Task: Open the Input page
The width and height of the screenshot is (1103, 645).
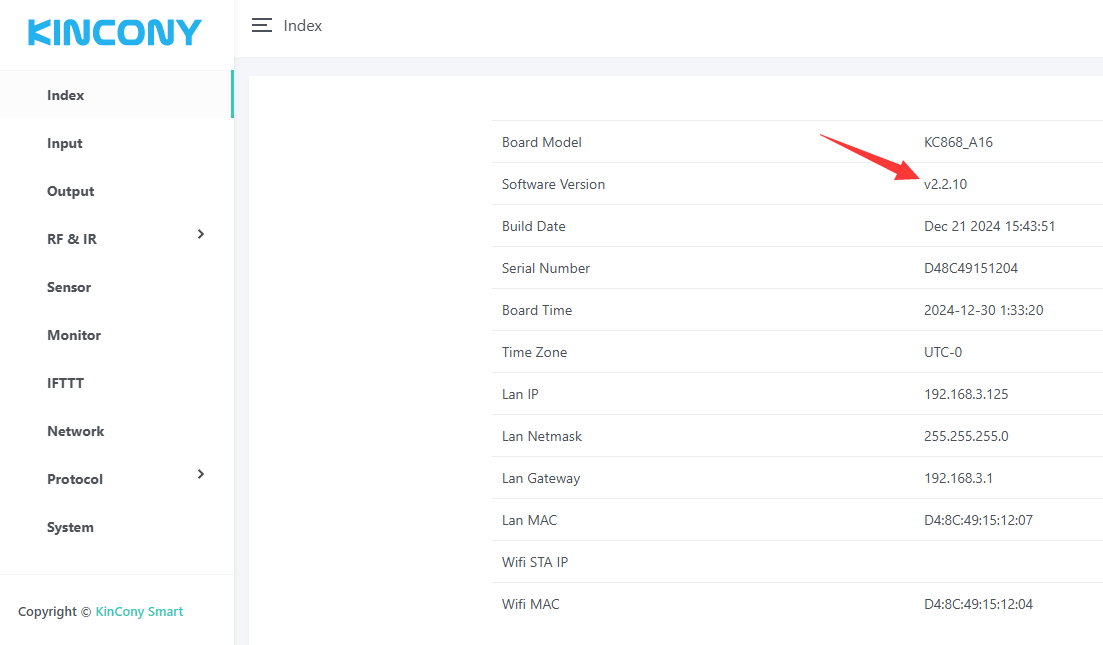Action: [x=65, y=143]
